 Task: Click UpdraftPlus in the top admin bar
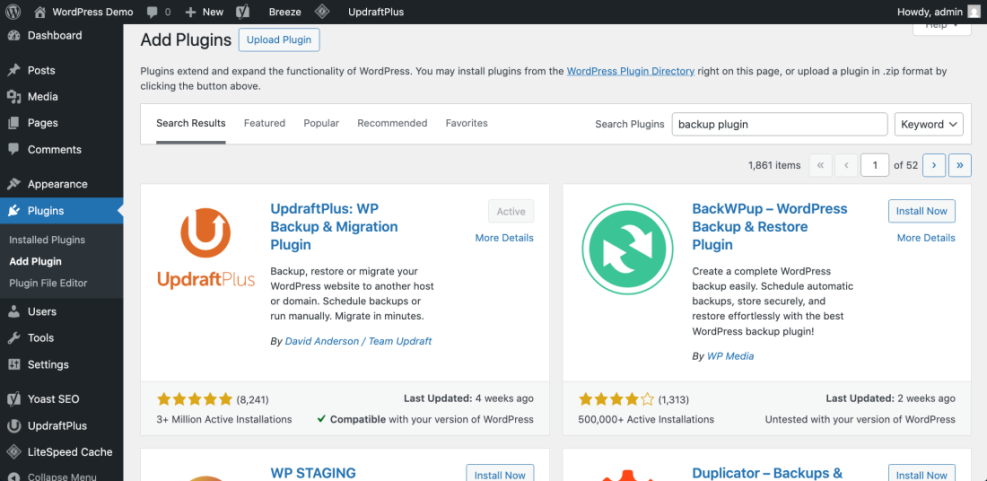click(x=376, y=12)
